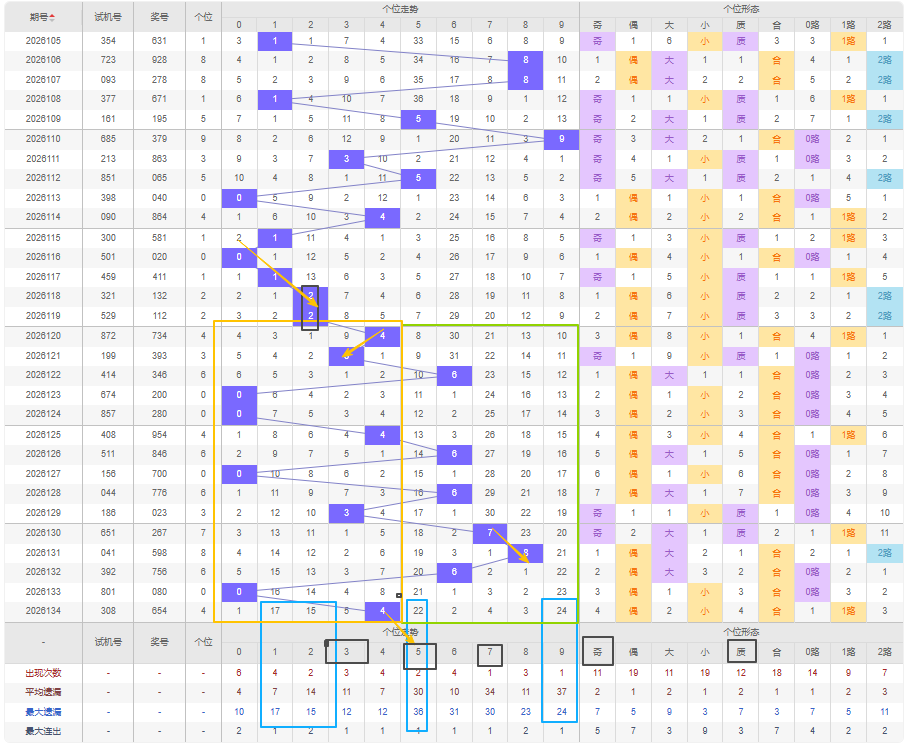This screenshot has height=743, width=906.
Task: Click the 平均遗漏 row label
Action: point(43,692)
